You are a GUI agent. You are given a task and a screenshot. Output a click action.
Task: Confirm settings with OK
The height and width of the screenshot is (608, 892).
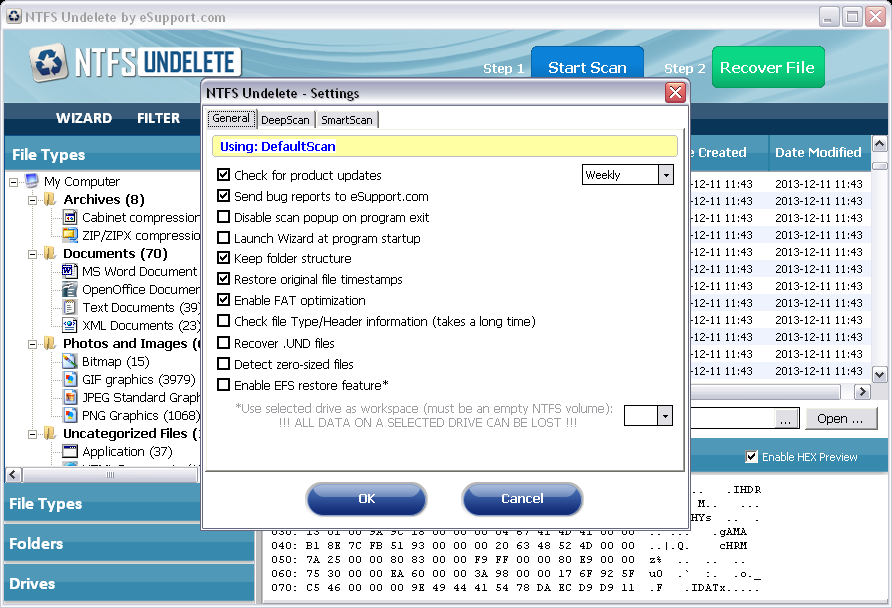366,499
